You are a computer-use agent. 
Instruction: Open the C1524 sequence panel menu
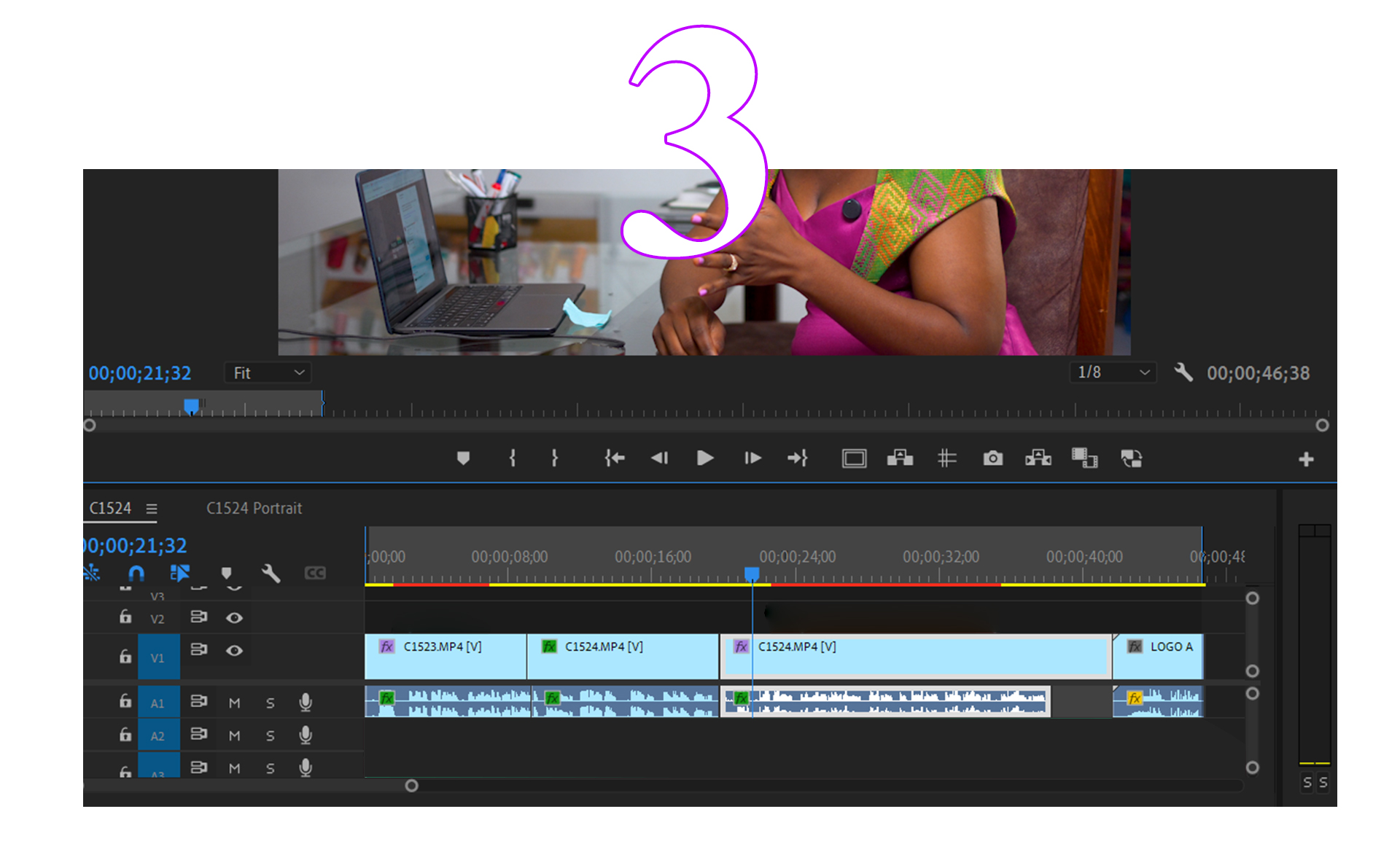coord(152,509)
